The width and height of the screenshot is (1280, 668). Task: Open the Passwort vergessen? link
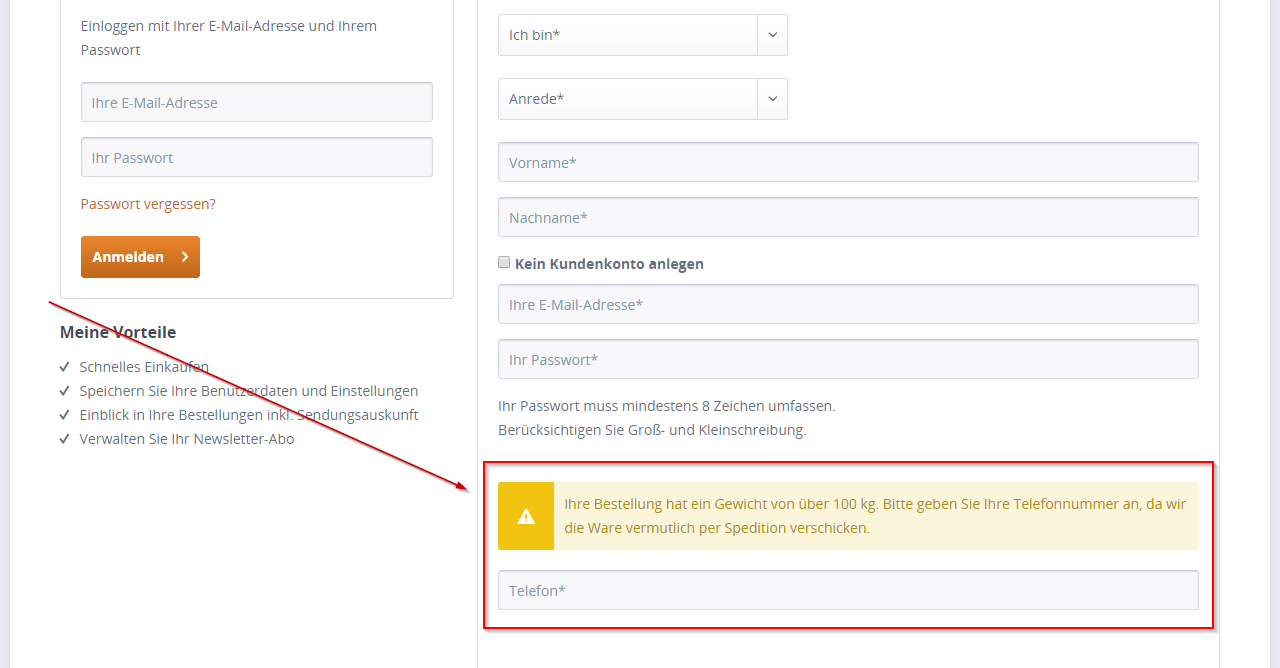click(x=148, y=204)
